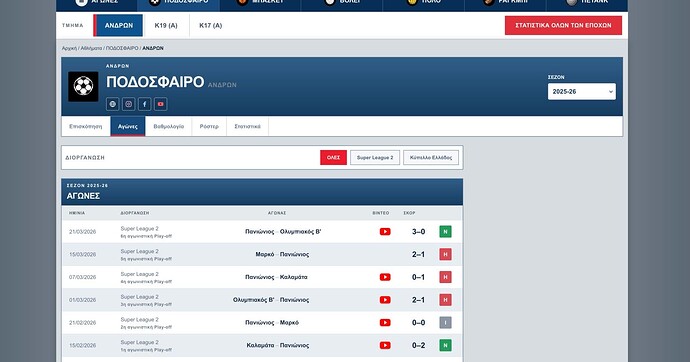Play video for Πανιώνιος – Καλαμάτα match

pos(385,277)
